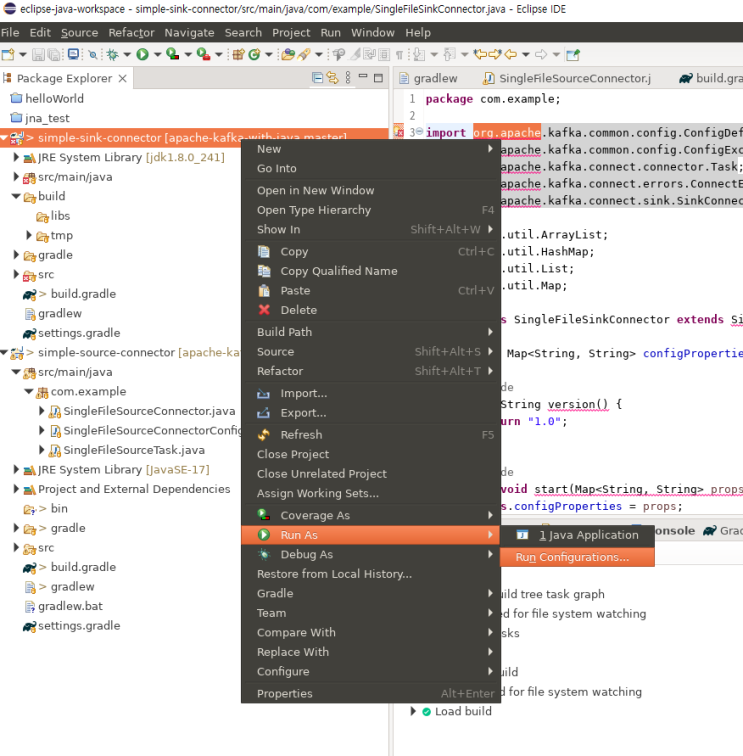743x756 pixels.
Task: Expand SingleFileSourceTask.java tree node
Action: tap(41, 450)
